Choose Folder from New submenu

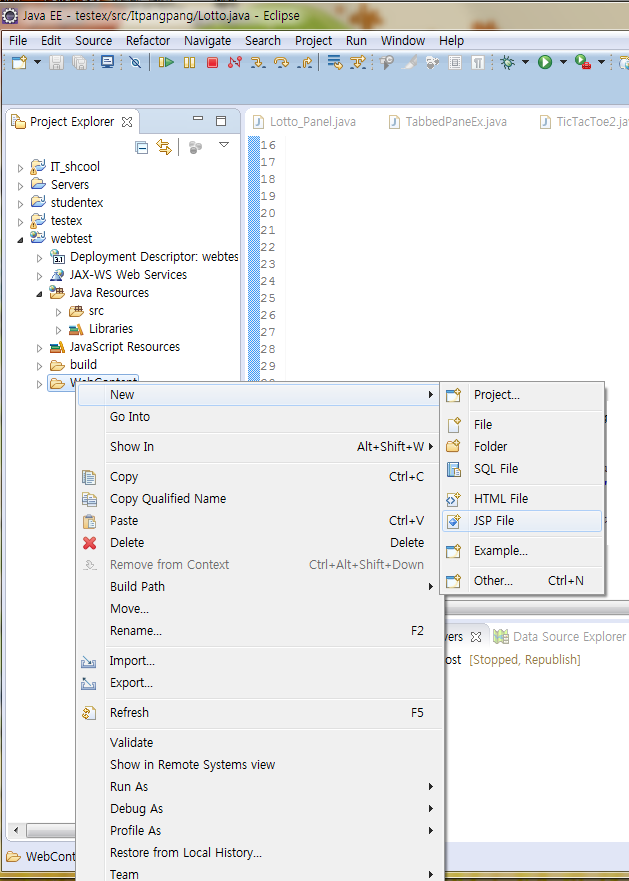click(x=522, y=447)
